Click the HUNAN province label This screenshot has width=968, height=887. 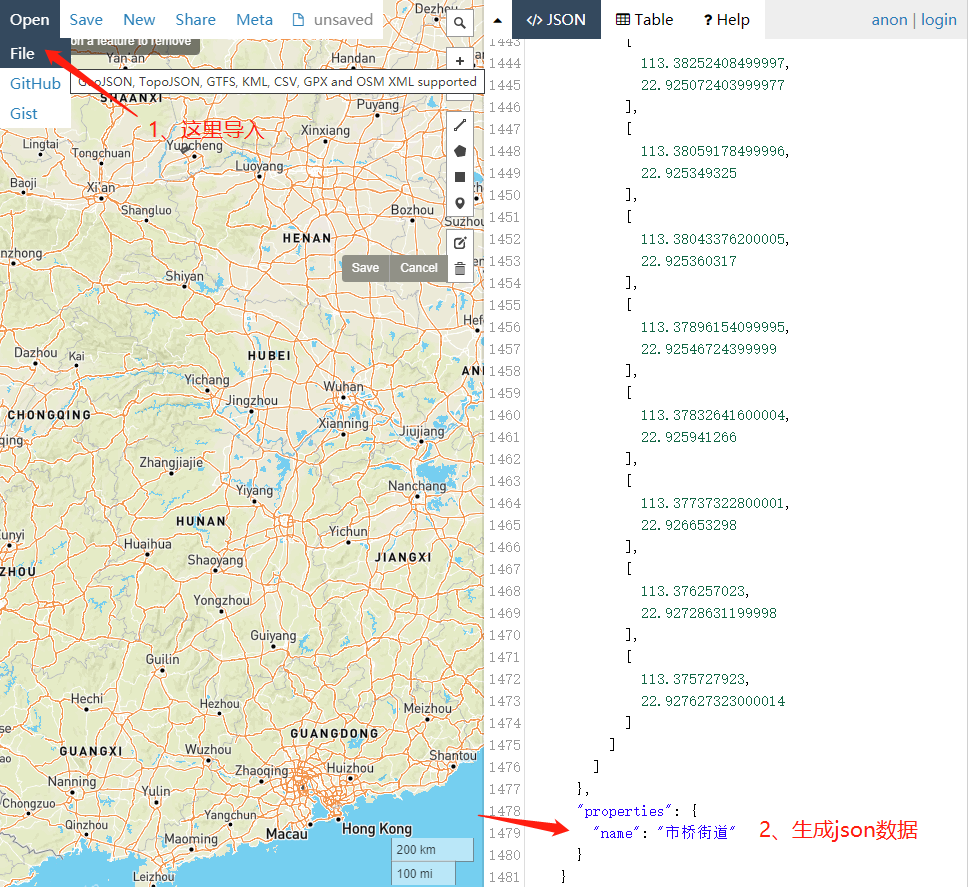pyautogui.click(x=201, y=522)
